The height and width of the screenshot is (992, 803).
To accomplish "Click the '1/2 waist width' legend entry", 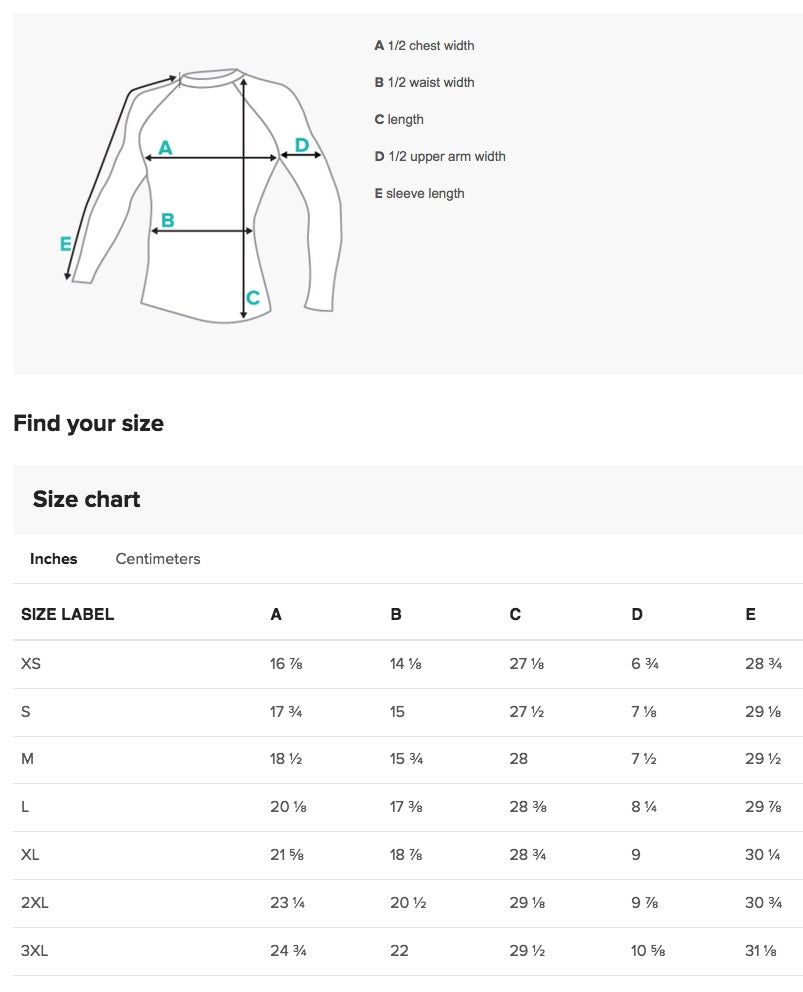I will [x=425, y=83].
